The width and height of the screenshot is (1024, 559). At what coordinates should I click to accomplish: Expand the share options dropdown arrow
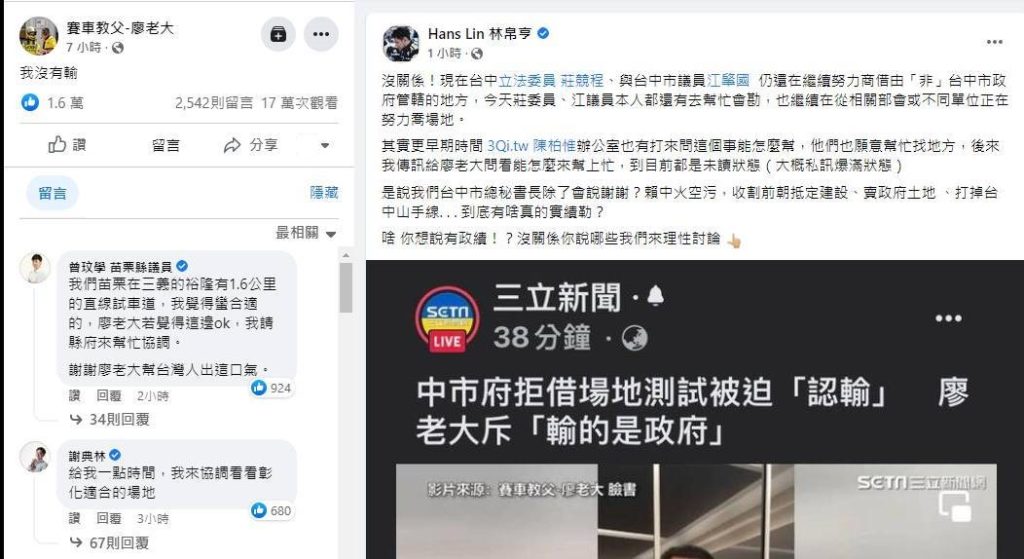coord(325,146)
